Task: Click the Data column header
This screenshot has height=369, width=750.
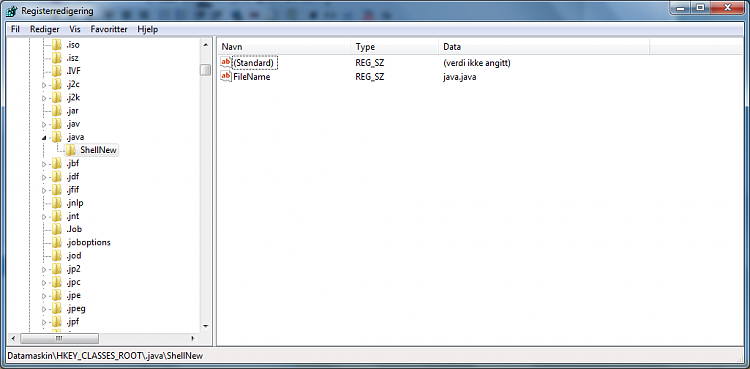Action: point(544,47)
